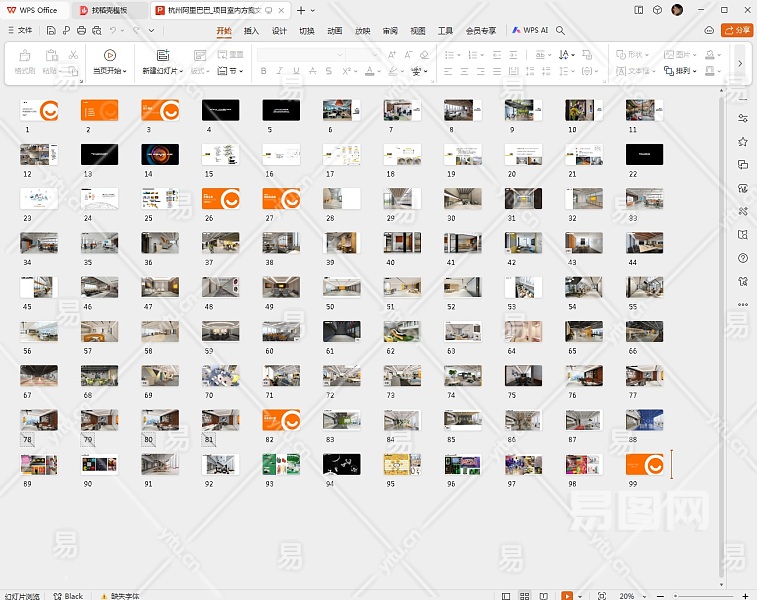Click the orange slideshow play button in status bar
Viewport: 757px width, 600px height.
[567, 595]
